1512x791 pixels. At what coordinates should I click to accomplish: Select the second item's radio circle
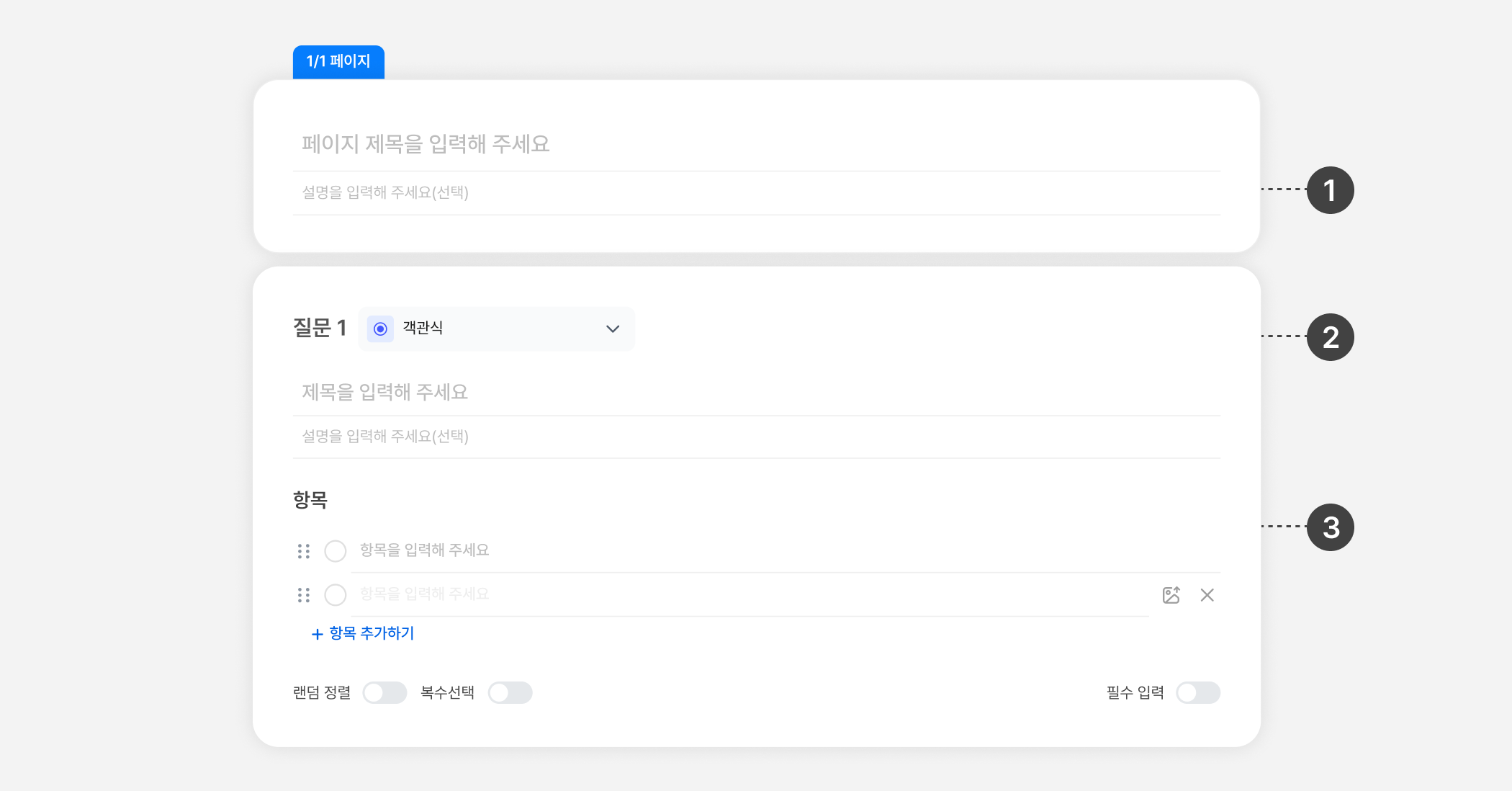(x=336, y=595)
